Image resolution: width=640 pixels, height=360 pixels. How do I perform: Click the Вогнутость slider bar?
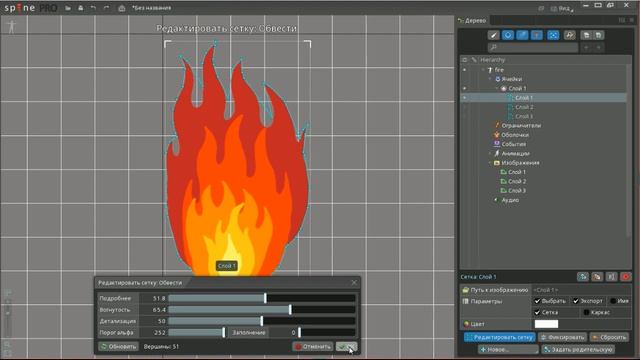(x=262, y=310)
